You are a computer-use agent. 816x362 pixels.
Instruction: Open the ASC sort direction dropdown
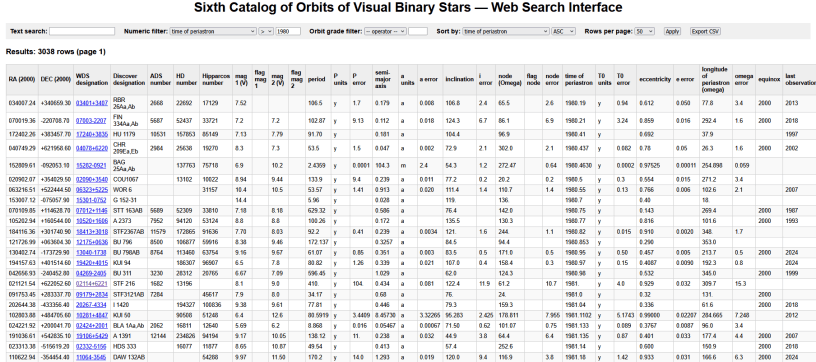pos(563,31)
